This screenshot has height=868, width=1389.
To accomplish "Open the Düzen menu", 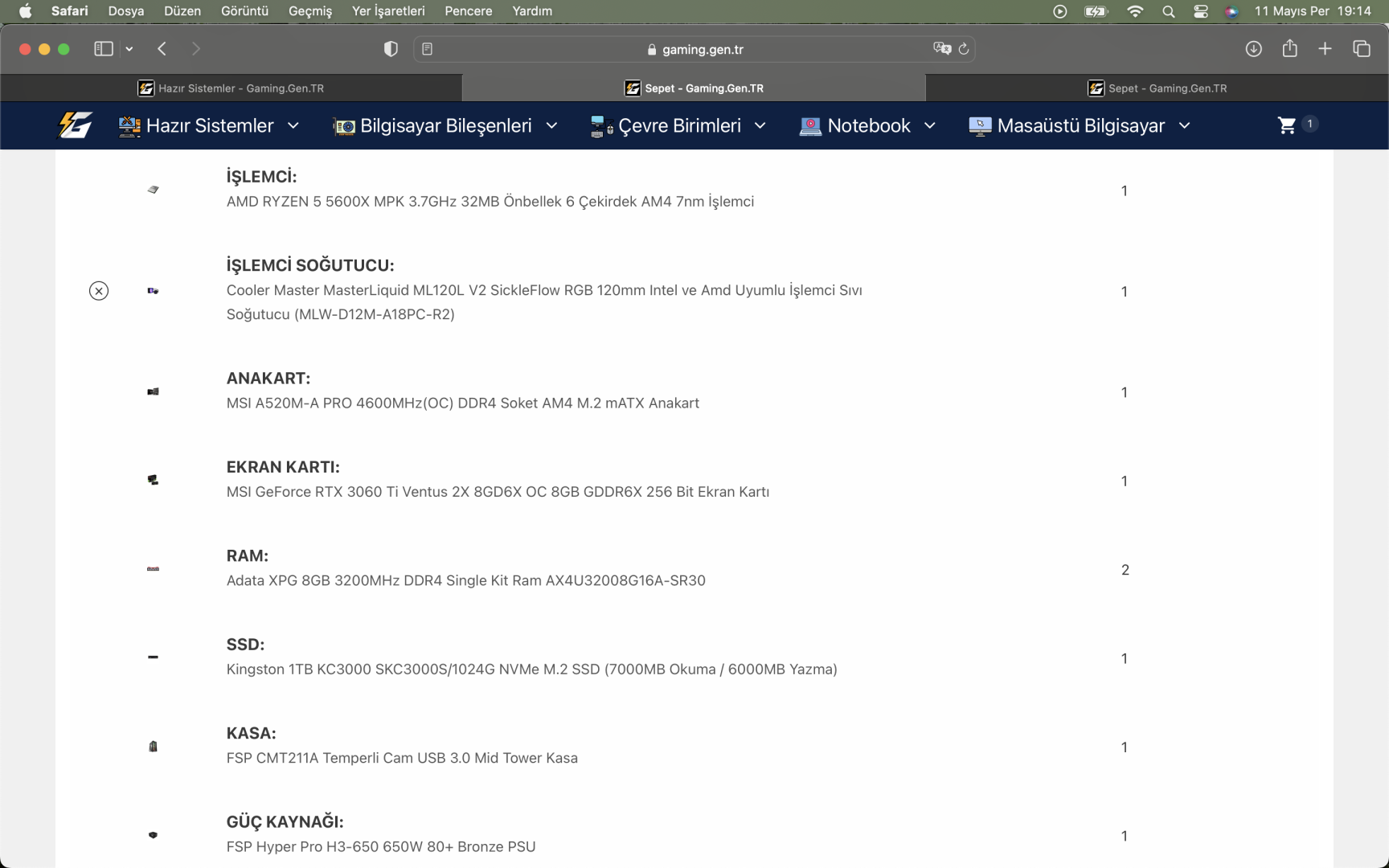I will click(x=182, y=11).
